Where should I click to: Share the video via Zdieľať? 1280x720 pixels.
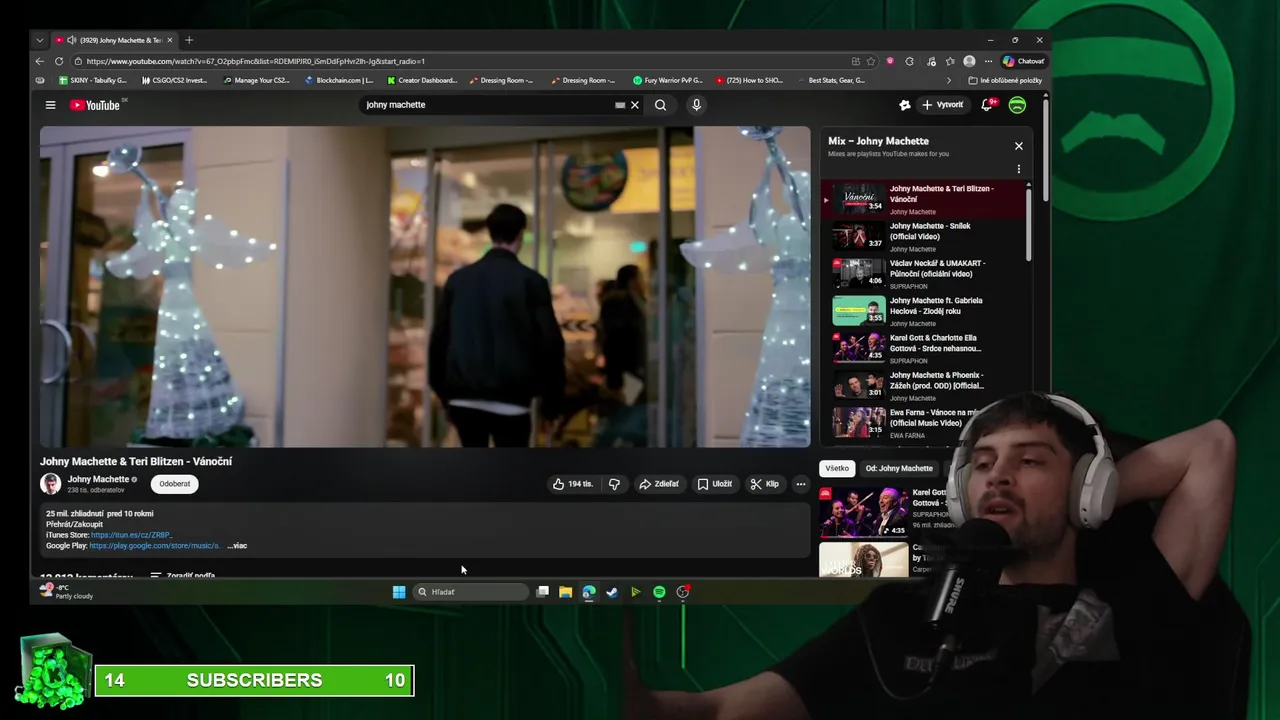click(659, 484)
